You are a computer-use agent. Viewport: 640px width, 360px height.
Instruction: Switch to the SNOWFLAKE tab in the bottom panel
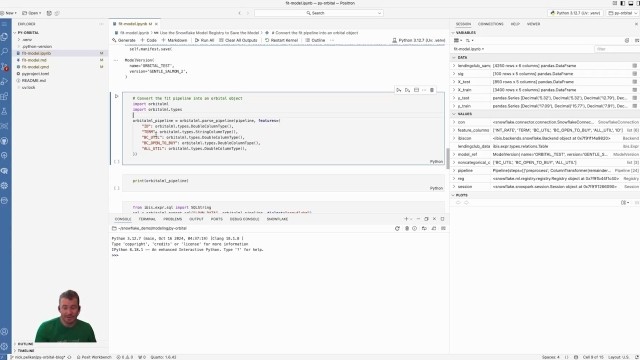pyautogui.click(x=278, y=219)
